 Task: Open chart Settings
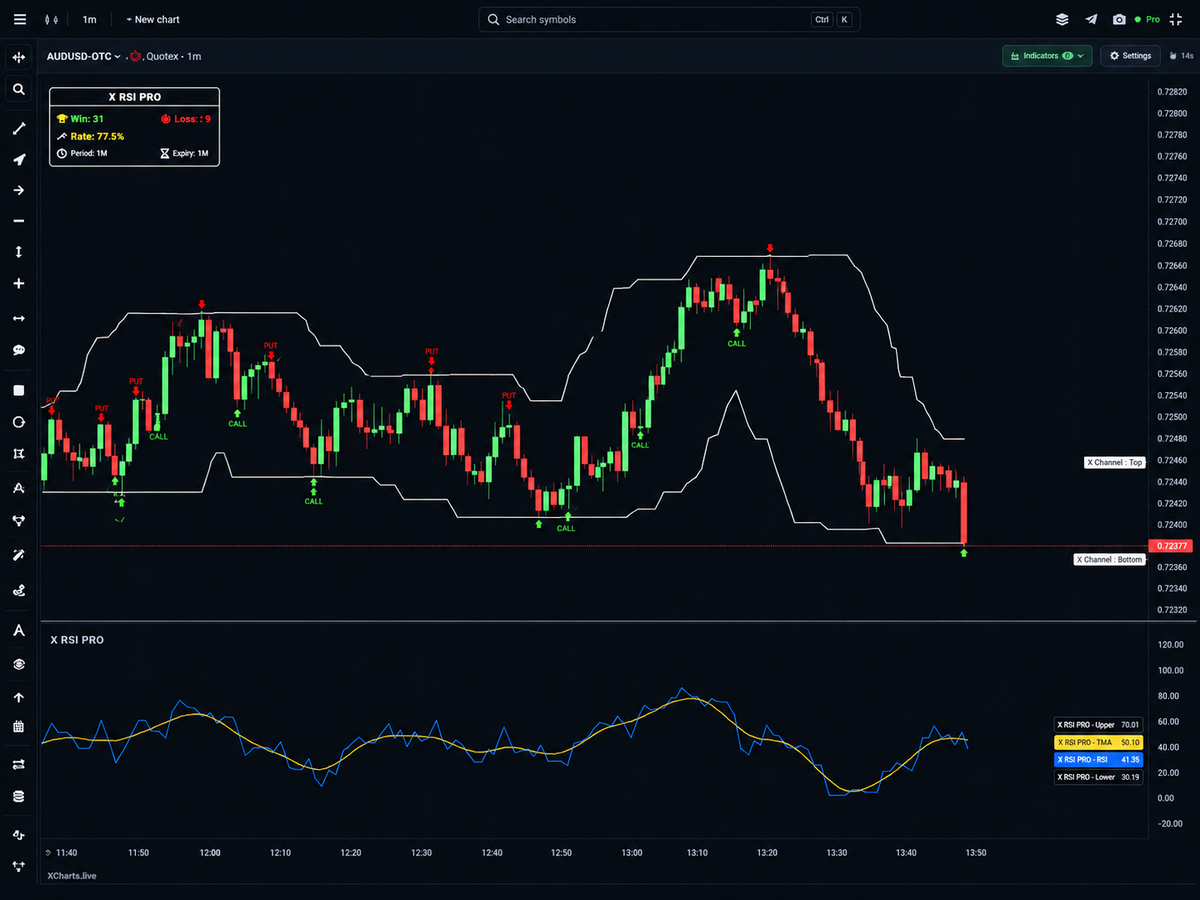click(1131, 56)
